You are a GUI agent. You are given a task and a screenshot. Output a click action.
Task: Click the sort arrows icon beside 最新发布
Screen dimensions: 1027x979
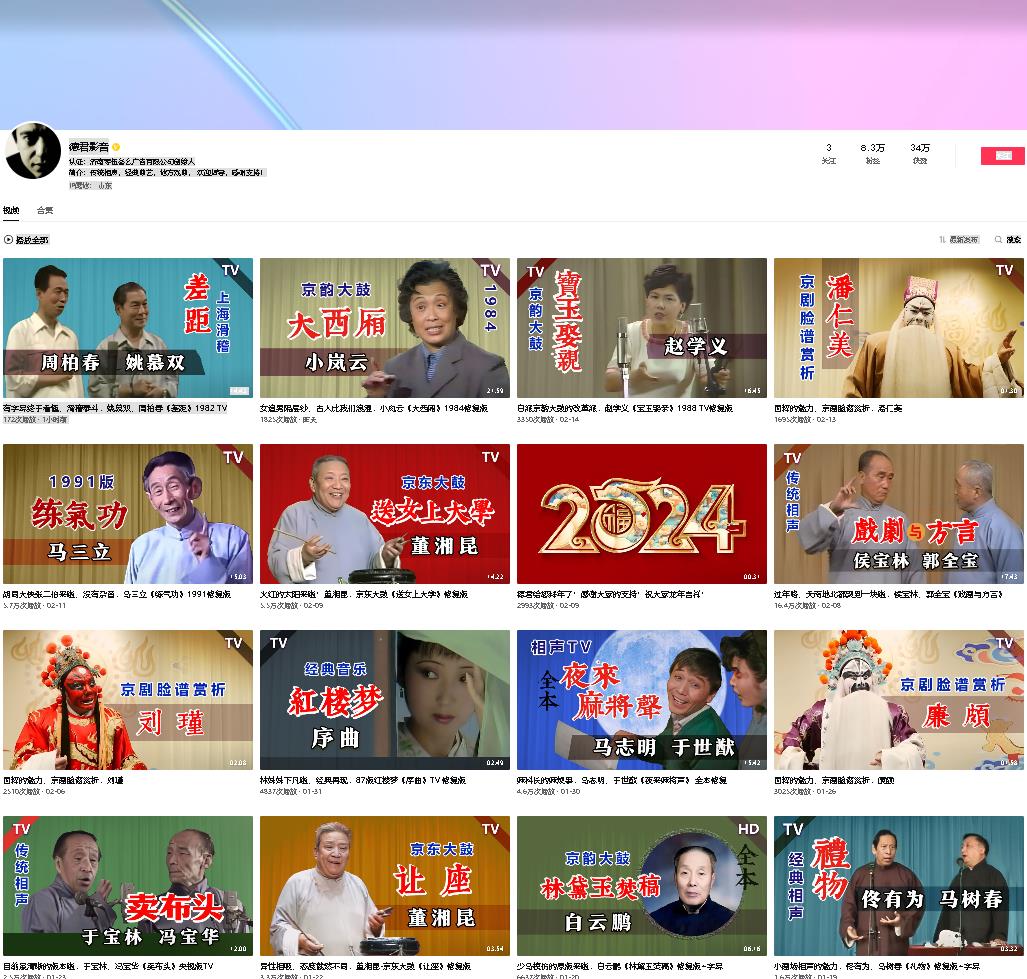pos(942,240)
